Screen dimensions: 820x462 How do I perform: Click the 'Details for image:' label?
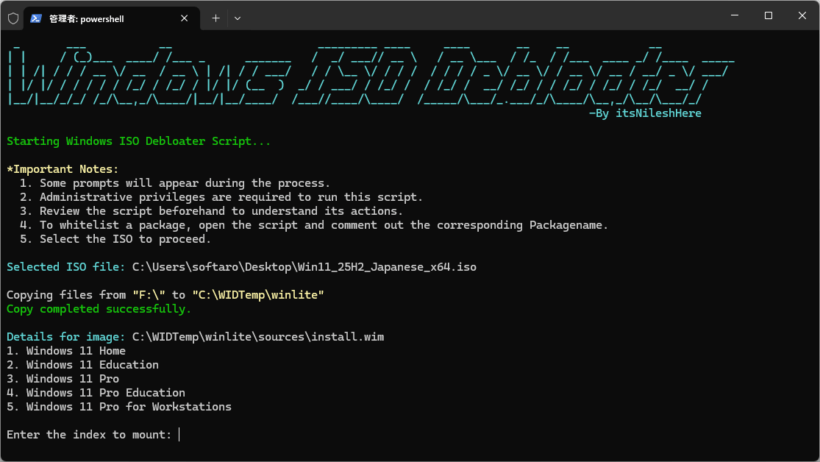[66, 337]
